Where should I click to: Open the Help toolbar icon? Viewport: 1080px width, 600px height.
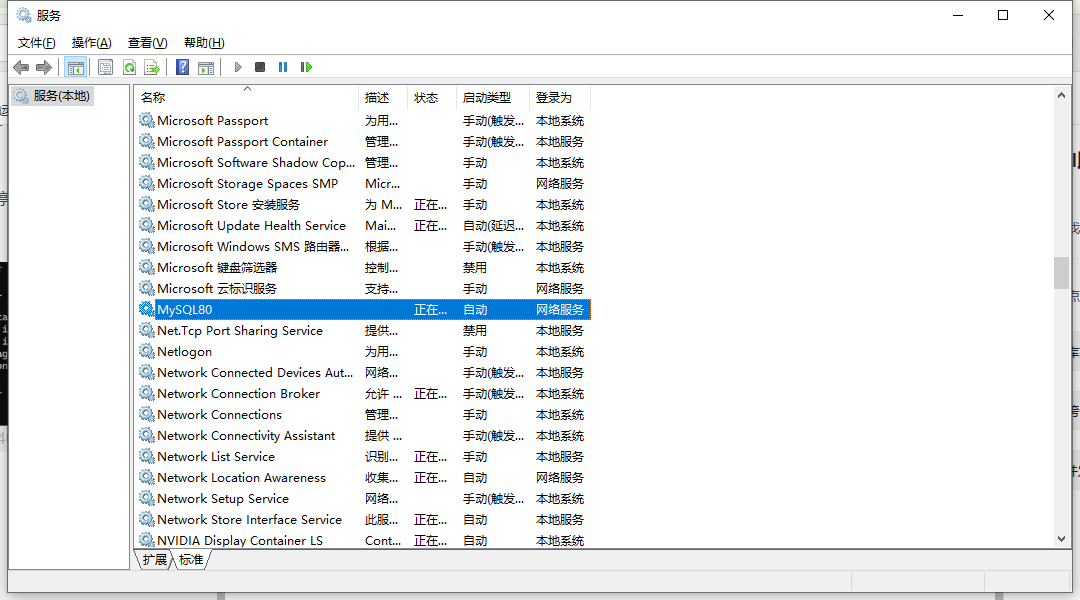pyautogui.click(x=183, y=67)
